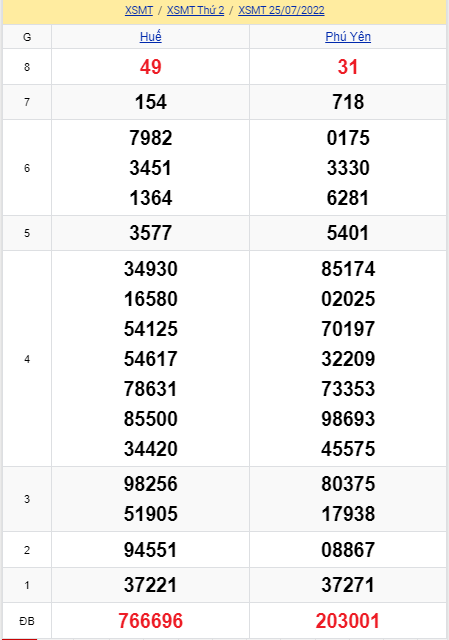Open the Phú Yên province link

pos(348,37)
